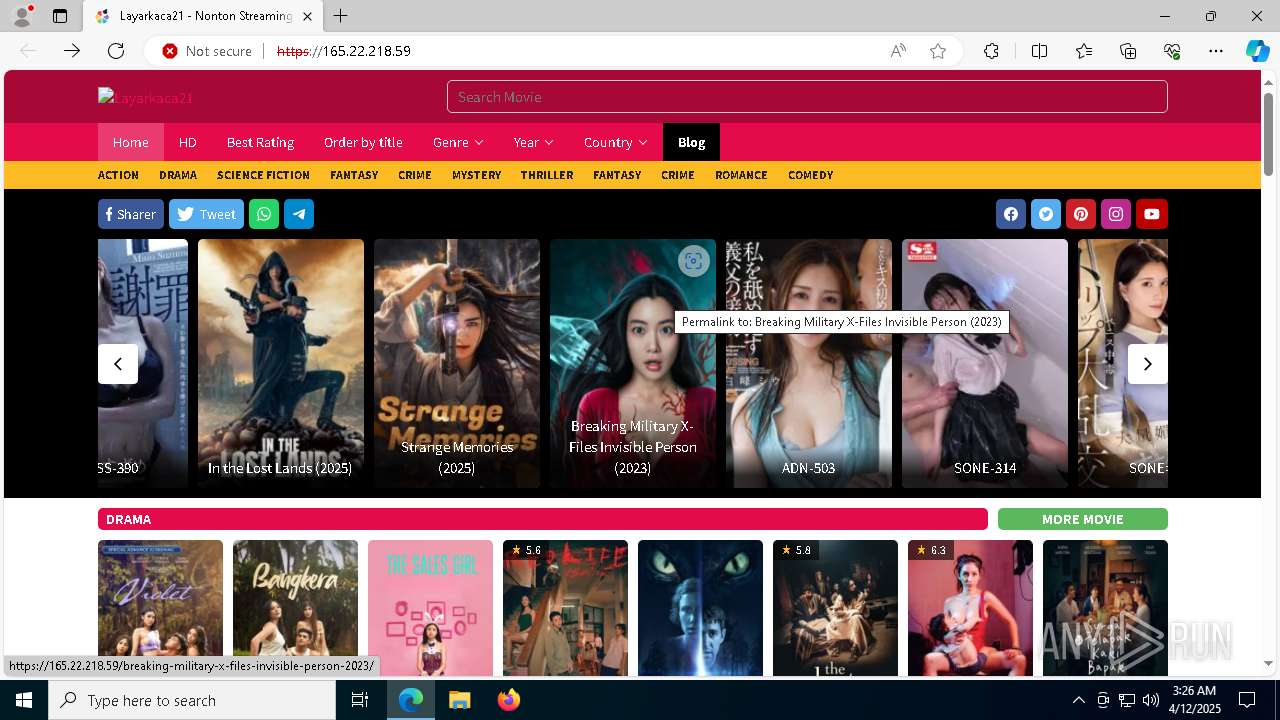
Task: Open Browser essentials icon
Action: click(1172, 51)
